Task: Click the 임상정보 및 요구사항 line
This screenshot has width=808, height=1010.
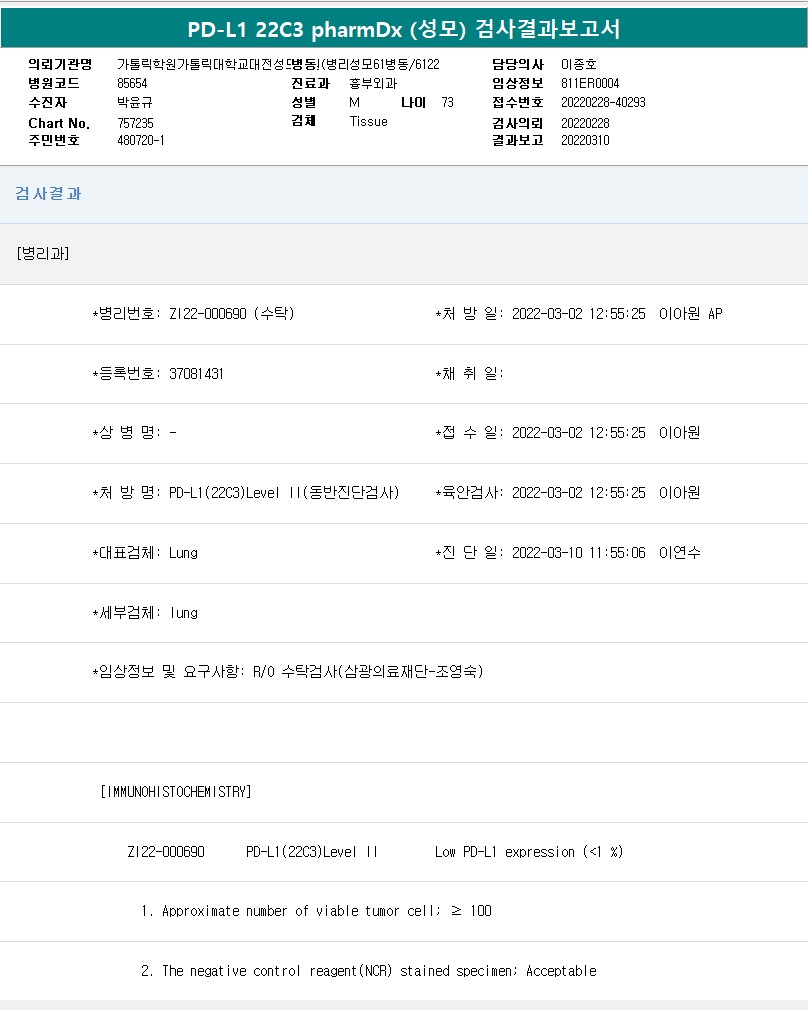Action: pos(288,672)
